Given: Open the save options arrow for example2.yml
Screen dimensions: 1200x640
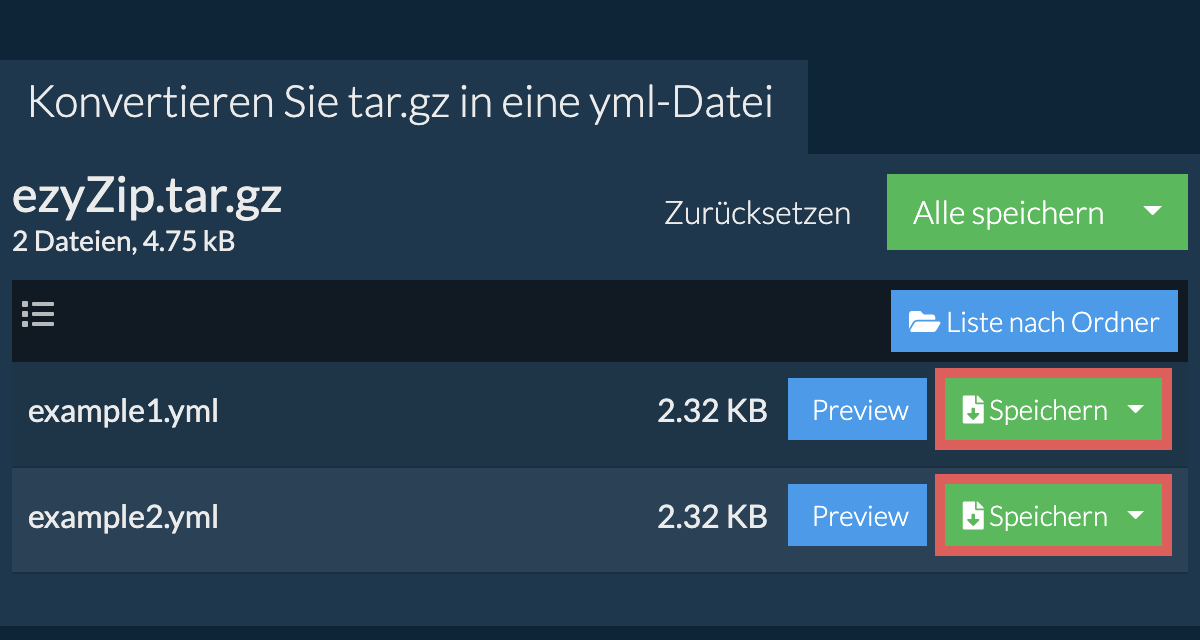Looking at the screenshot, I should [x=1135, y=516].
